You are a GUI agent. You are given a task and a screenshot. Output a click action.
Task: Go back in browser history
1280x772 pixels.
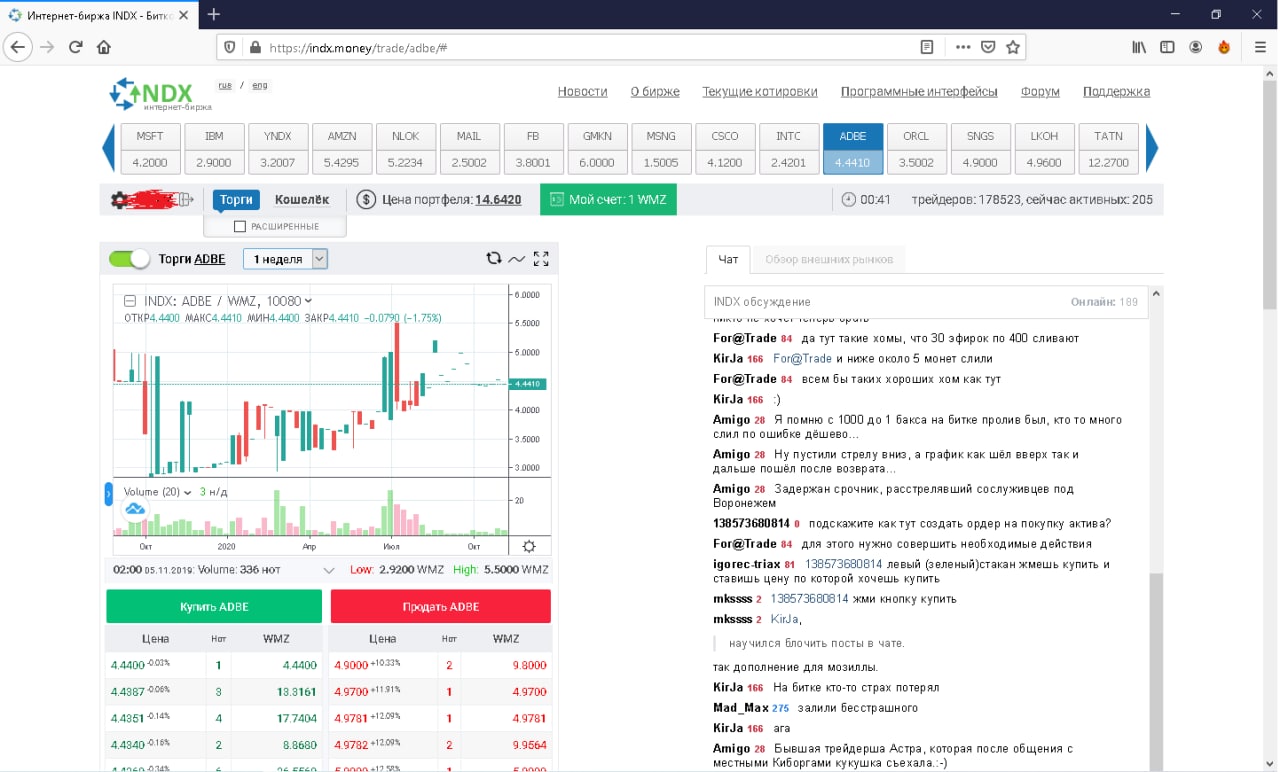17,47
